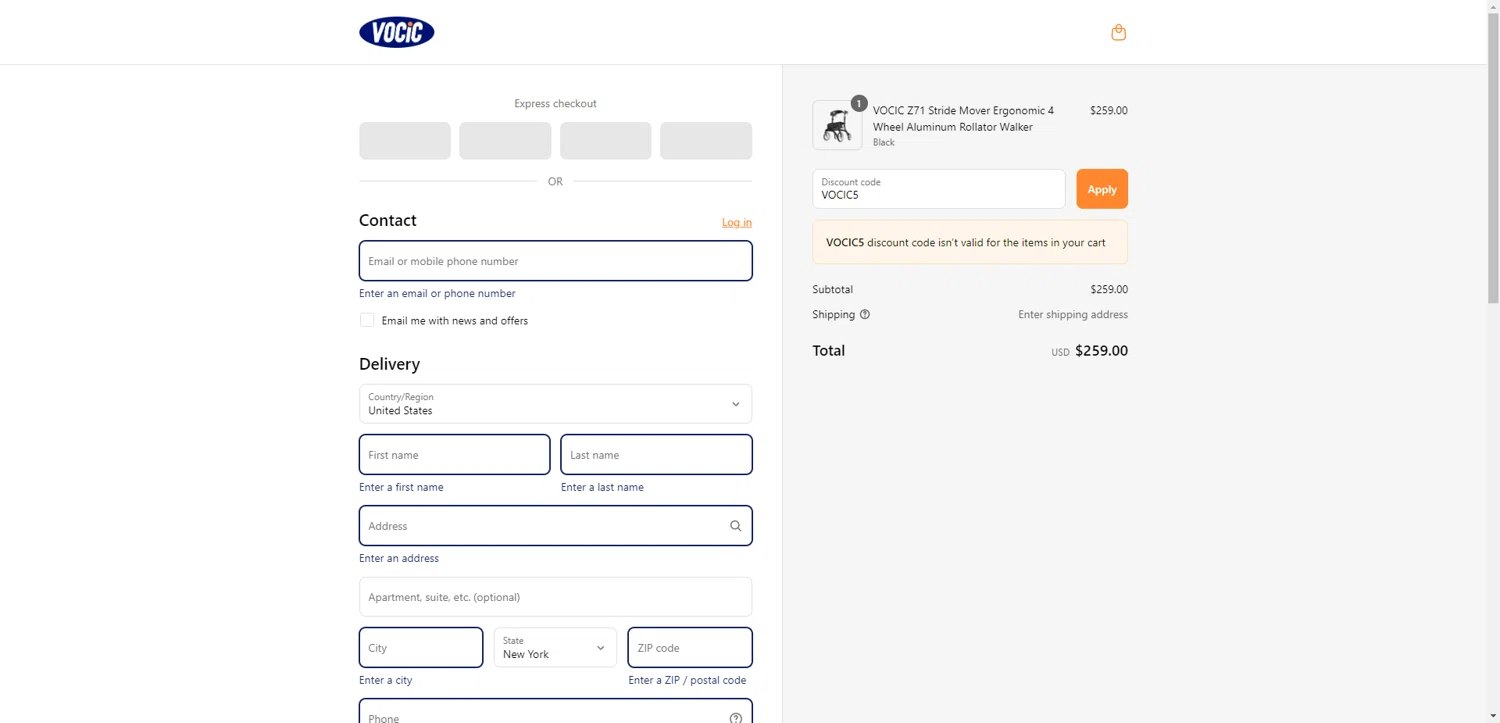1500x723 pixels.
Task: Focus the First name field
Action: [454, 455]
